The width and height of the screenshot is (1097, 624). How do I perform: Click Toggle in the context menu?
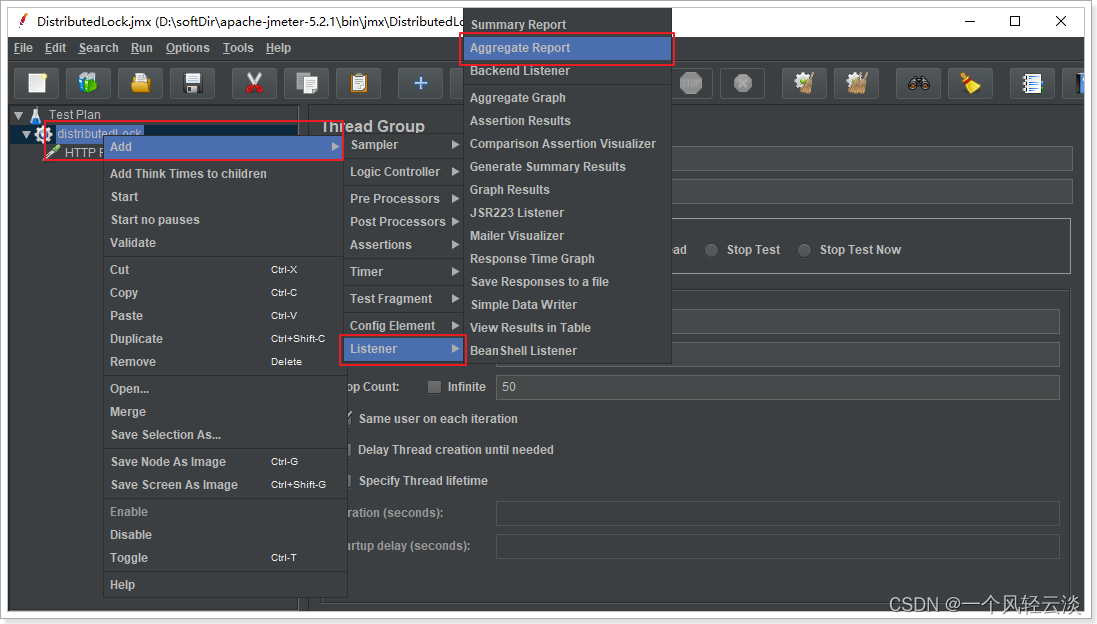click(225, 558)
